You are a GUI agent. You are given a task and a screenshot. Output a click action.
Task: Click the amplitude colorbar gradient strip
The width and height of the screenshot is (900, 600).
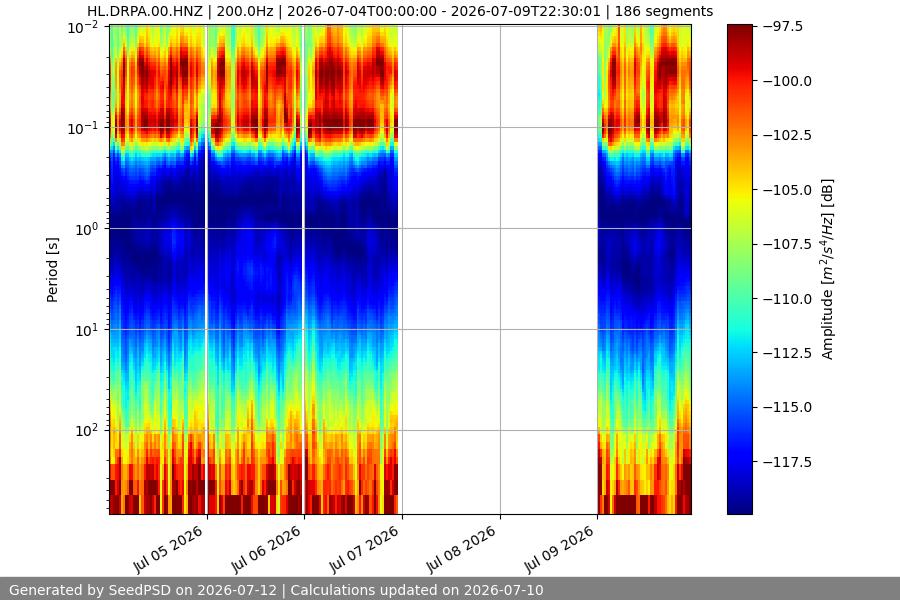pyautogui.click(x=739, y=269)
